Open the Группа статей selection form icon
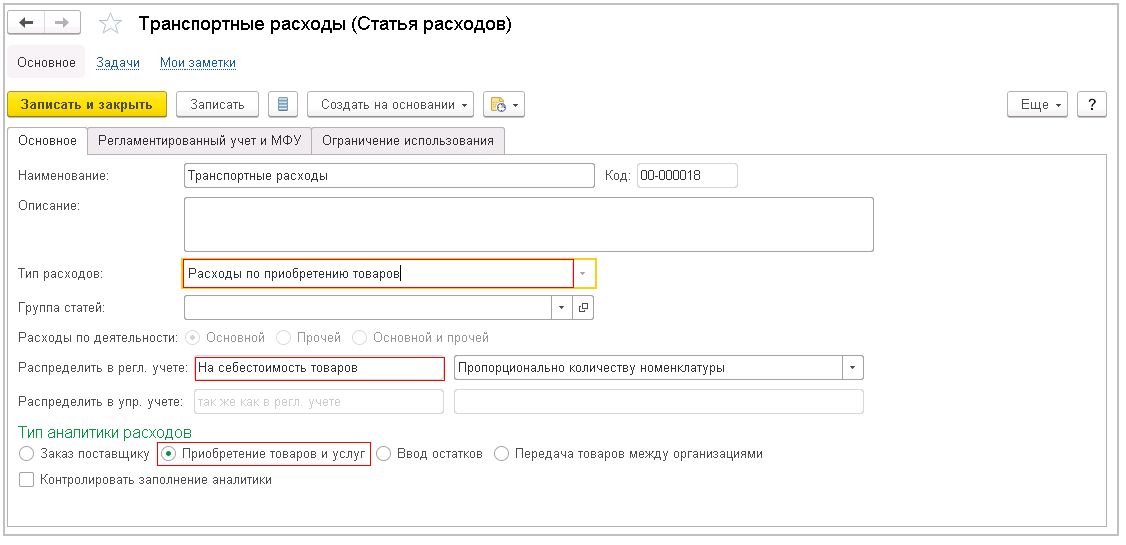 tap(583, 307)
